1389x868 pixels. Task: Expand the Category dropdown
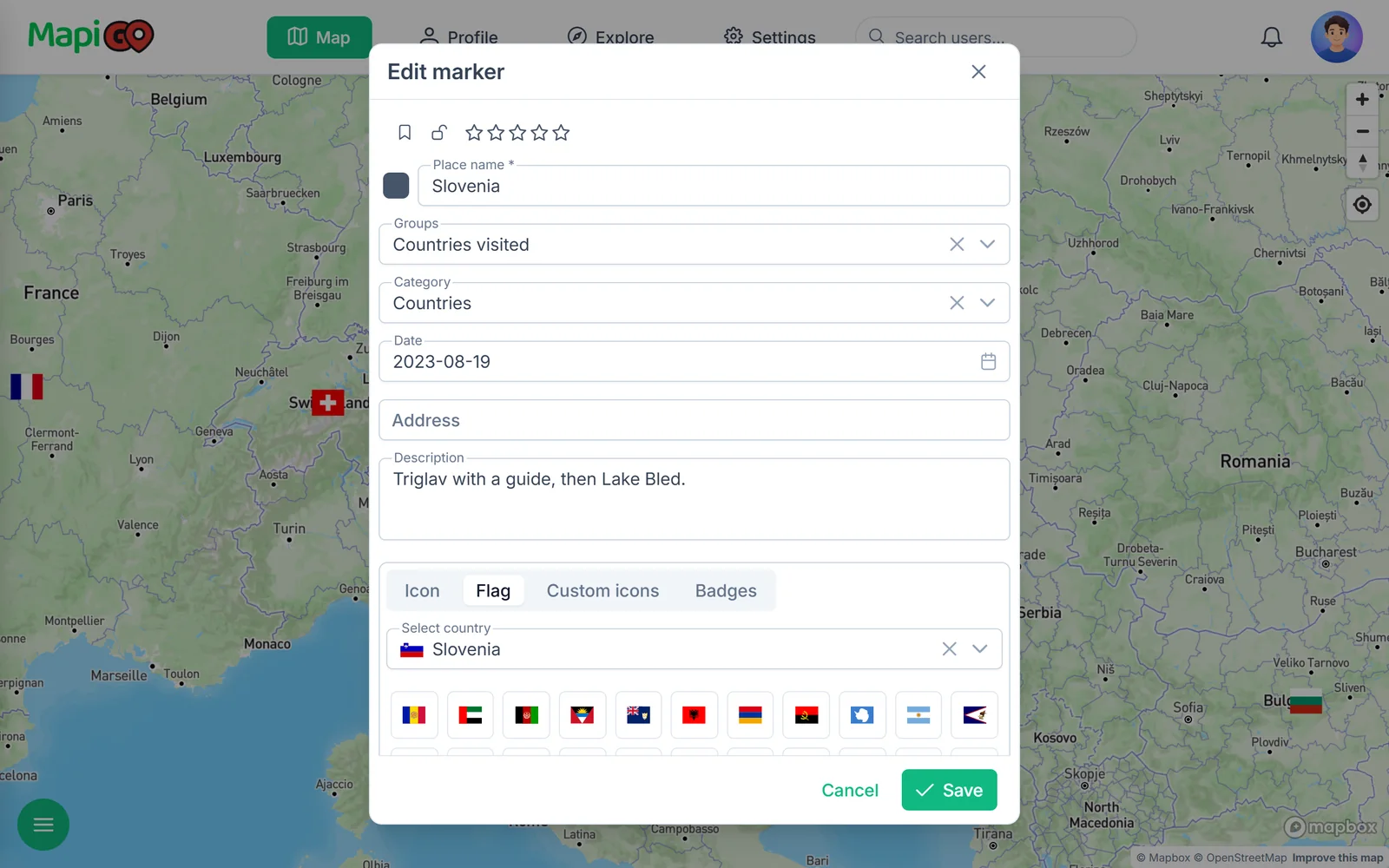point(987,303)
